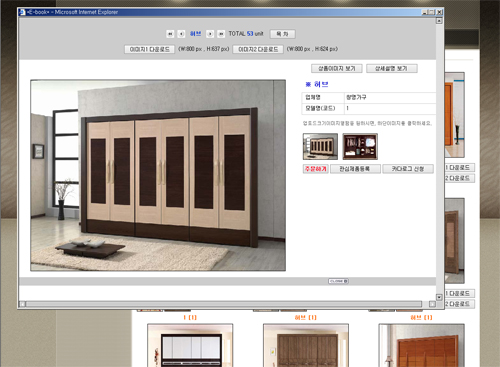
Task: Go to the first catalog item
Action: 170,34
